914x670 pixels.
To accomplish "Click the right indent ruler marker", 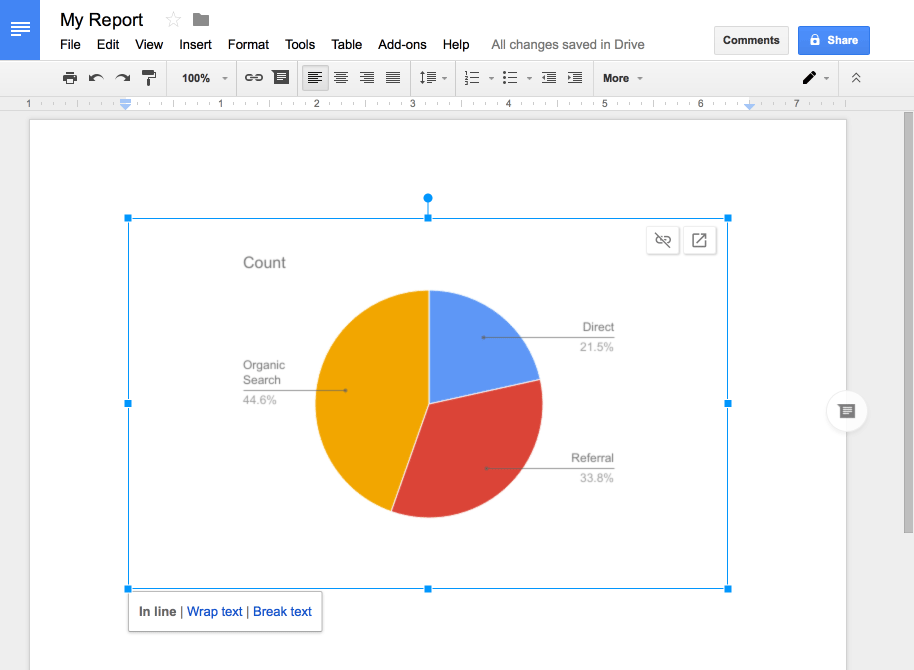I will click(x=750, y=106).
